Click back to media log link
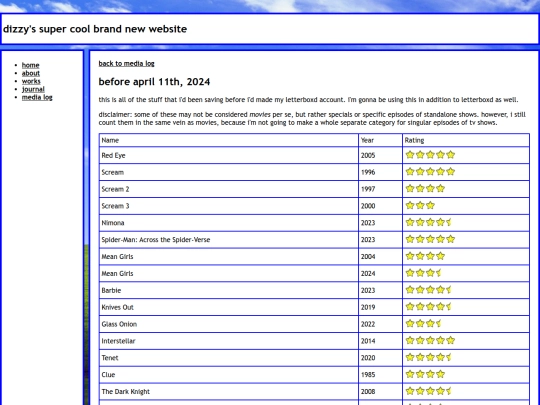This screenshot has width=540, height=405. (126, 63)
